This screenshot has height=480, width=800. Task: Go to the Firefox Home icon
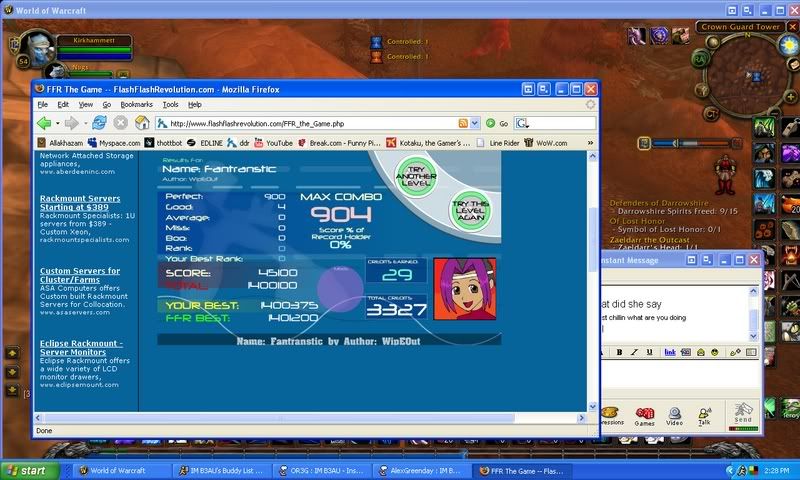[143, 123]
